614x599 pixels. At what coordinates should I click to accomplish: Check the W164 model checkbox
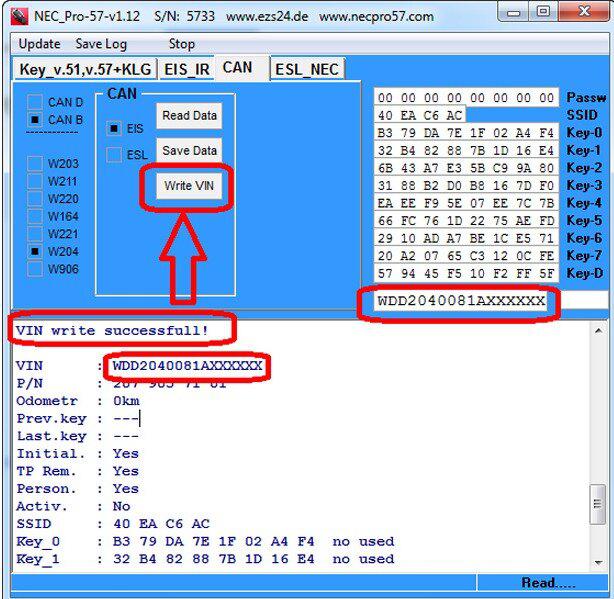click(35, 216)
